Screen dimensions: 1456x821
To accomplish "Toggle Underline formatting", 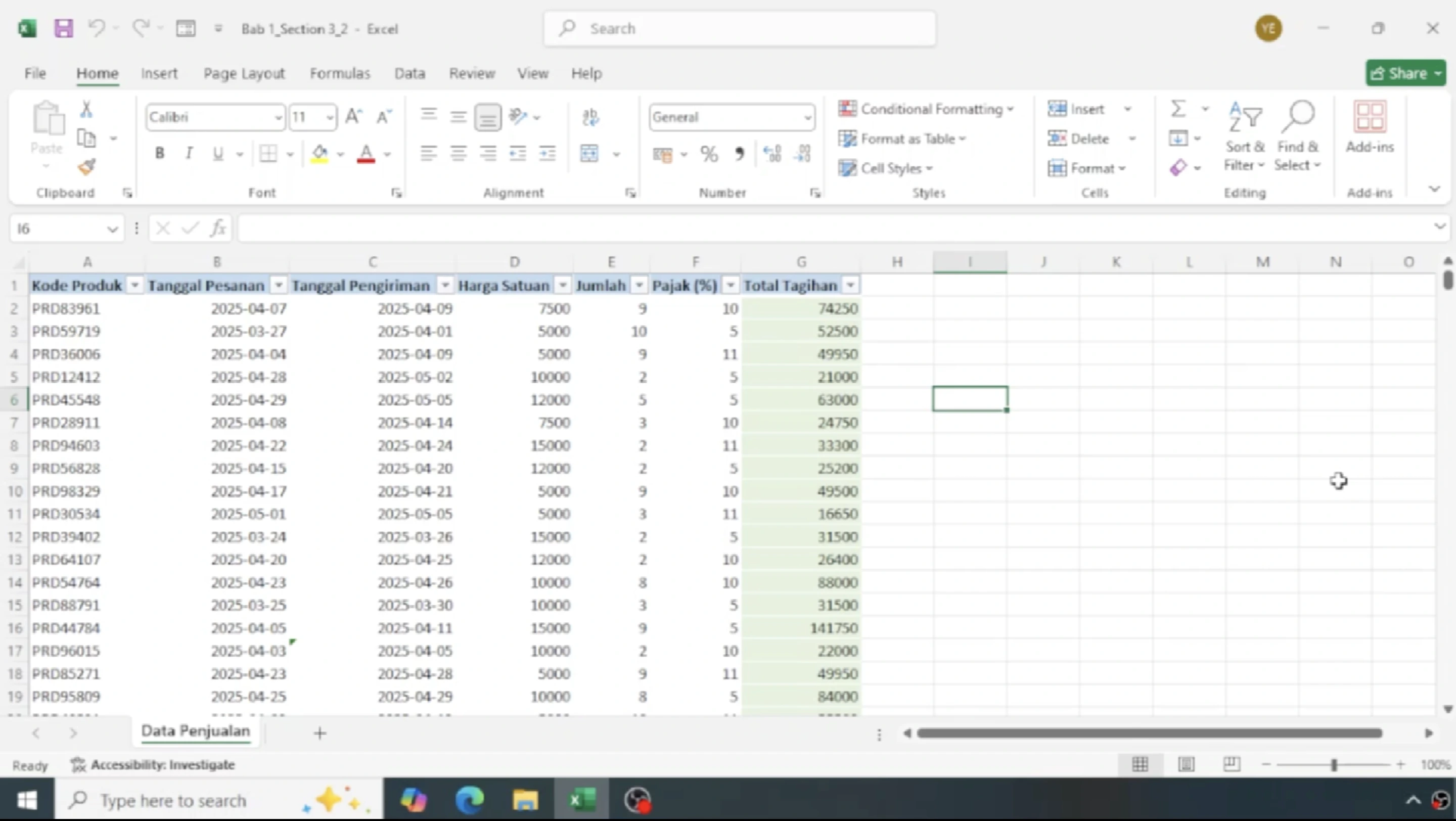I will pos(217,153).
